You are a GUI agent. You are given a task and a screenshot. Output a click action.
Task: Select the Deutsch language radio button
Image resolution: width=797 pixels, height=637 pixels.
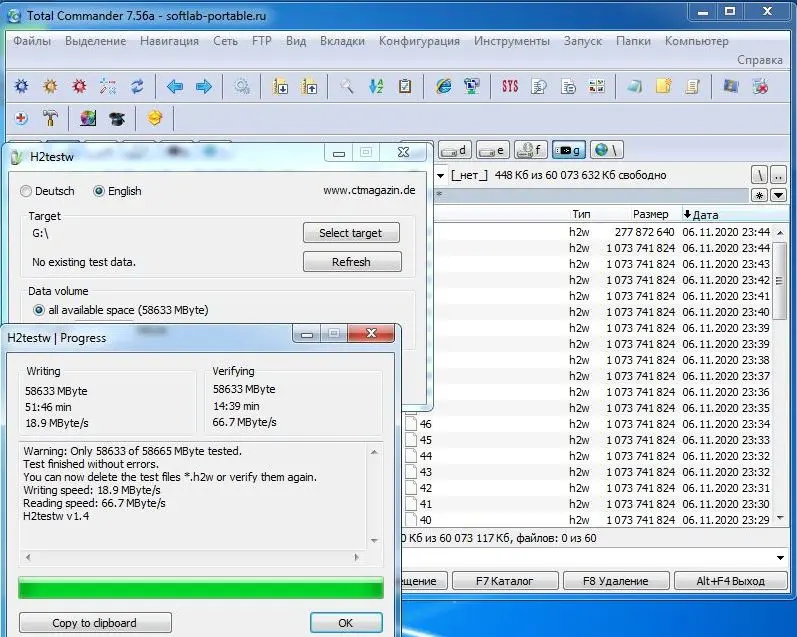pos(26,191)
